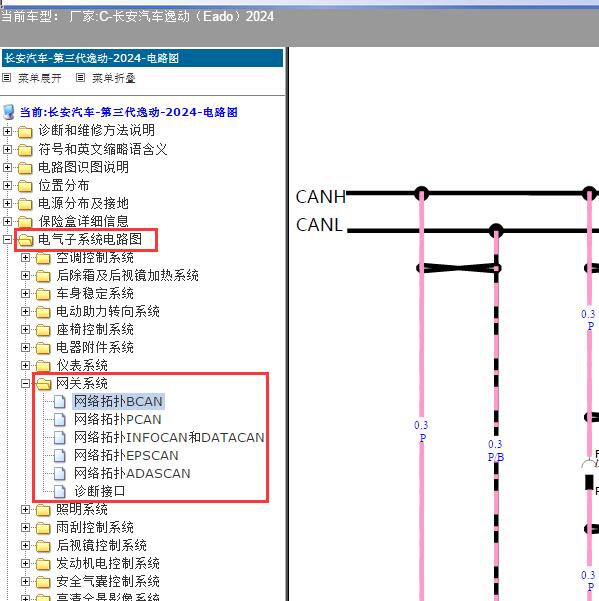The height and width of the screenshot is (601, 599).
Task: Expand the 电动助力转向系统 node
Action: coord(25,312)
